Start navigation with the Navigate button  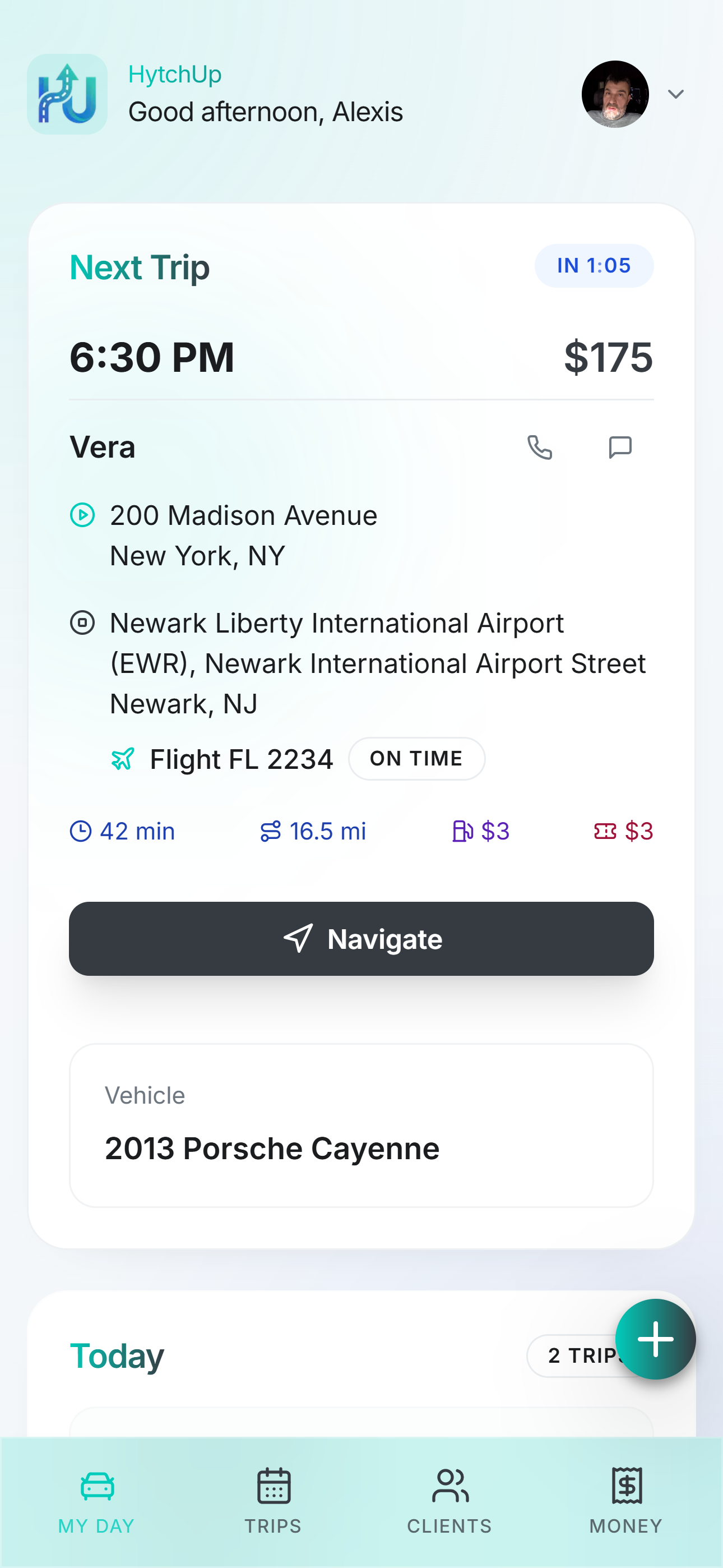click(x=361, y=939)
